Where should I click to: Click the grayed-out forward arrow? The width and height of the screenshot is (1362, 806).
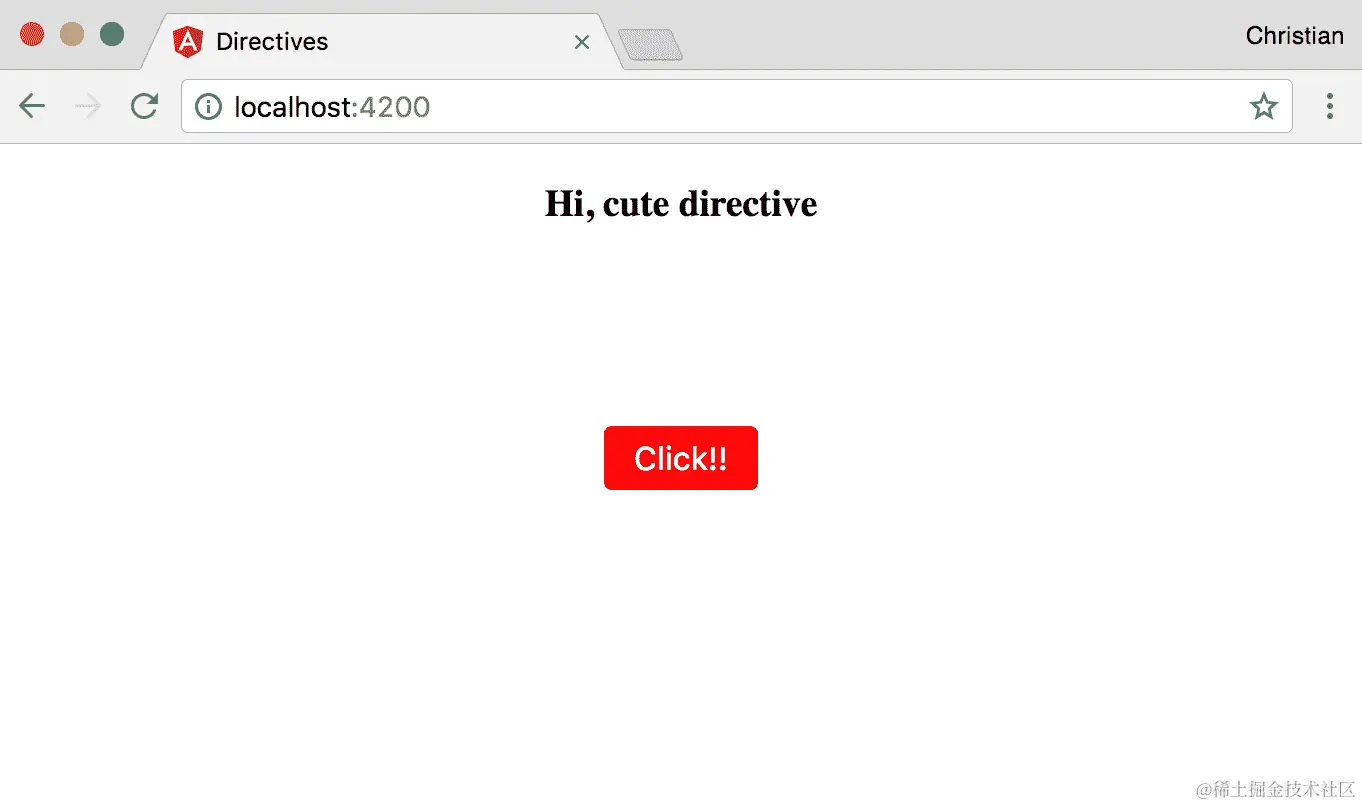pos(88,106)
